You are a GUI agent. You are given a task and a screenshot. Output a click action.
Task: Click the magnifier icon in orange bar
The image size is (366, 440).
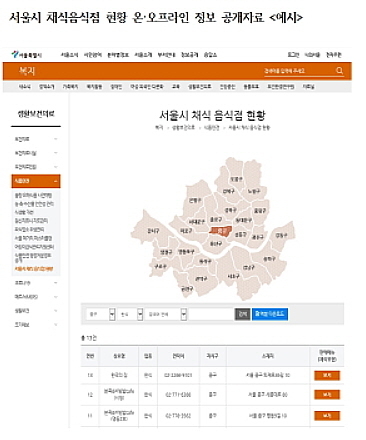[x=339, y=70]
